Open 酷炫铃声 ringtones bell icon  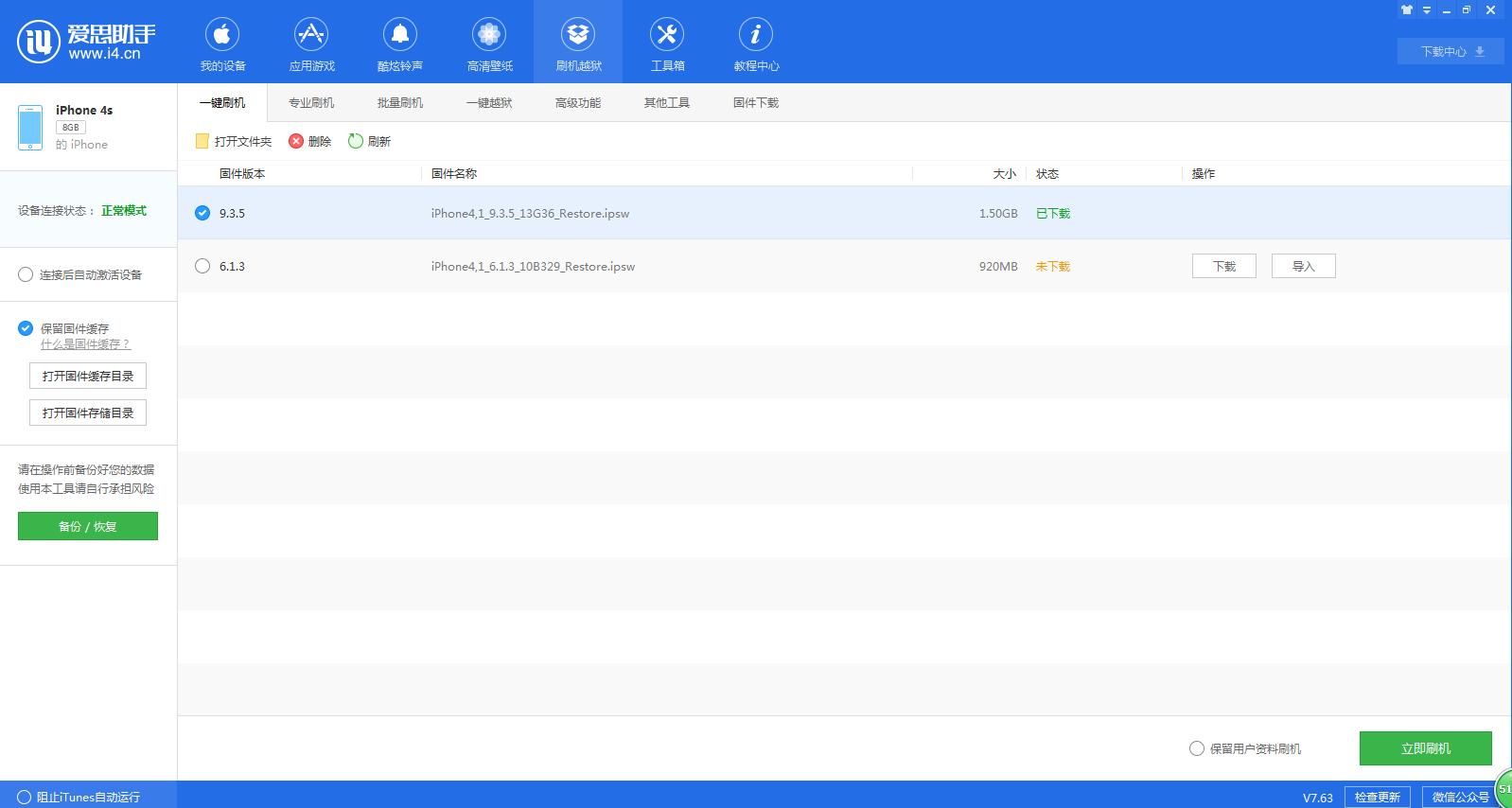[400, 36]
